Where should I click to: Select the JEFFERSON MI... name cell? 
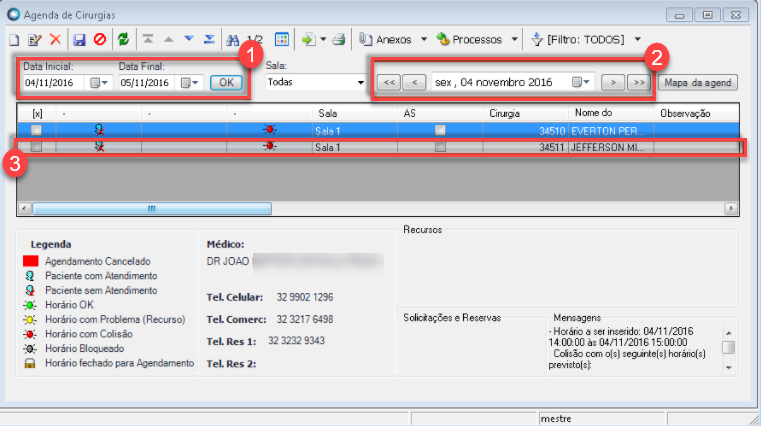tap(611, 147)
